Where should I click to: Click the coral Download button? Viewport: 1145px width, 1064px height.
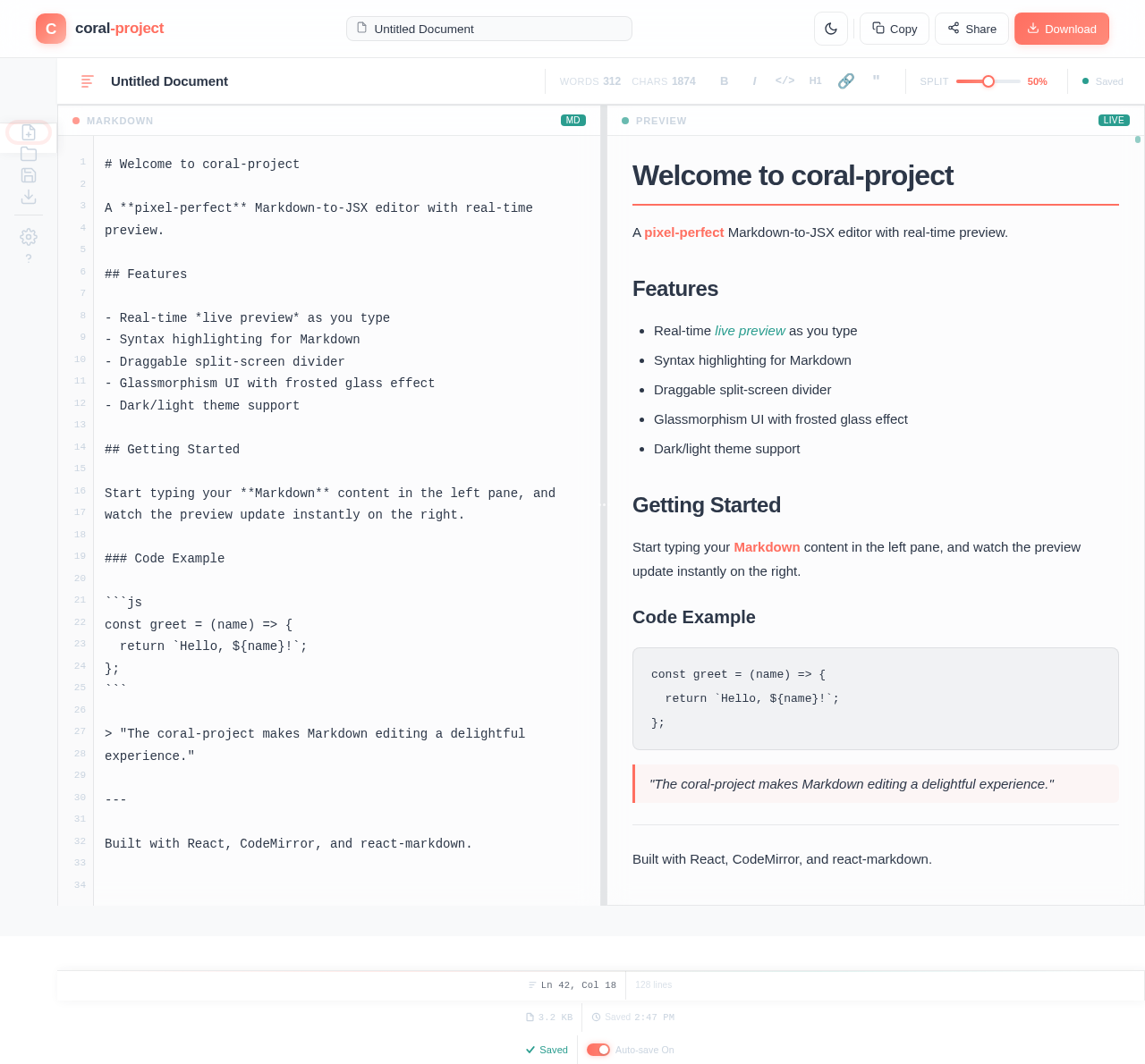coord(1062,29)
